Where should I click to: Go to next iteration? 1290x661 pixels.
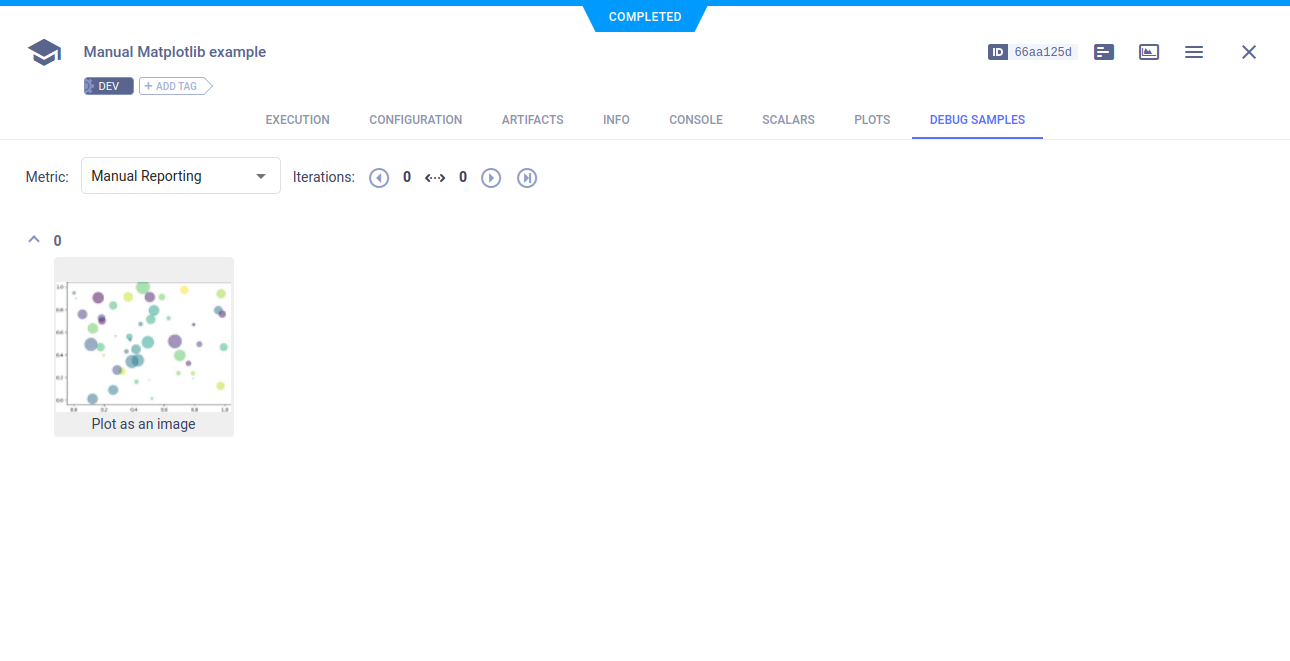pos(491,178)
